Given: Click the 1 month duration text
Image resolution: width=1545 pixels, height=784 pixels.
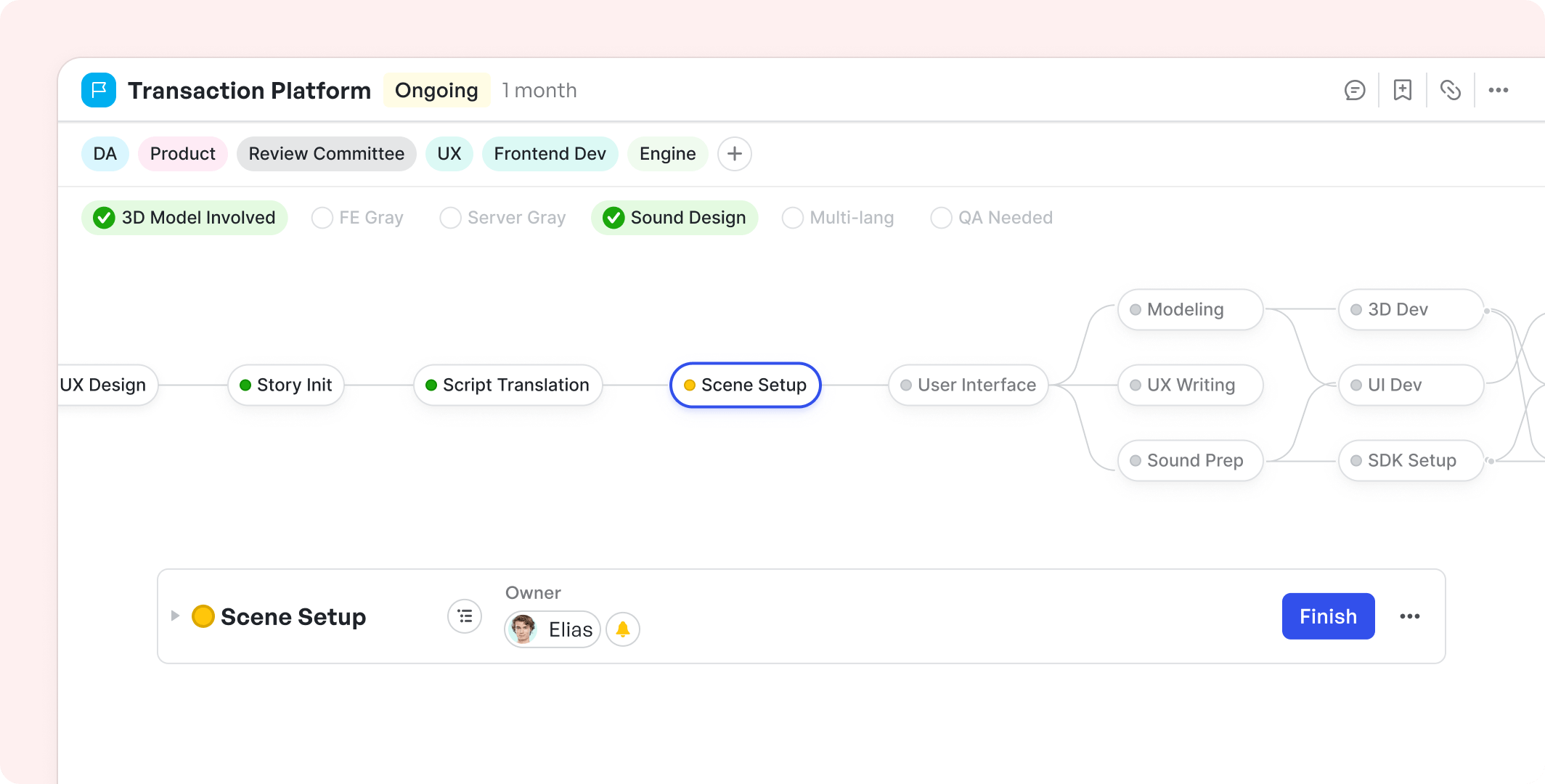Looking at the screenshot, I should 539,90.
